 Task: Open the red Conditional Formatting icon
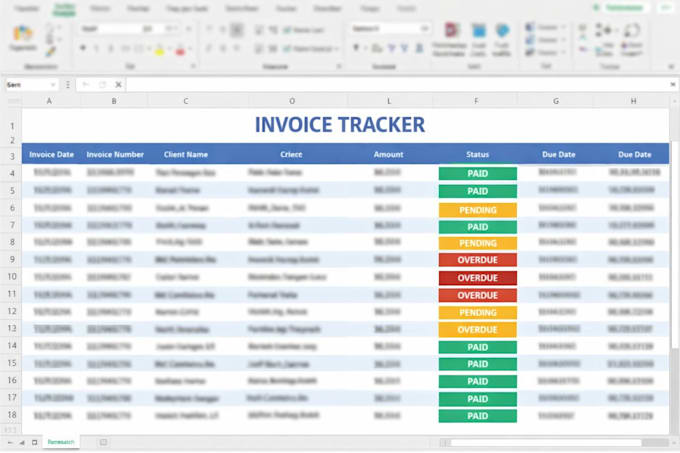coord(451,30)
